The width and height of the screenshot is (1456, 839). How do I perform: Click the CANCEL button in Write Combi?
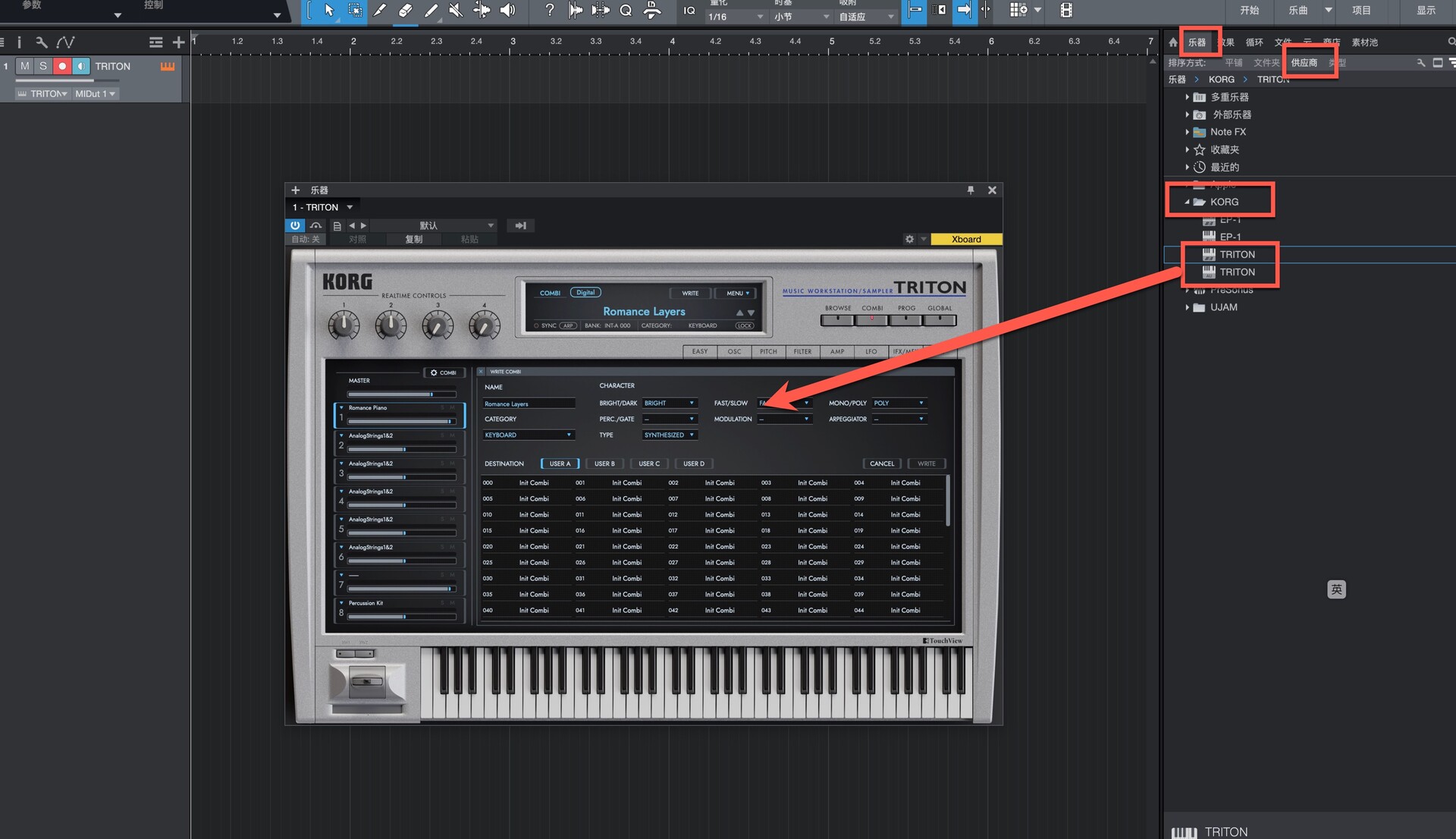(881, 463)
